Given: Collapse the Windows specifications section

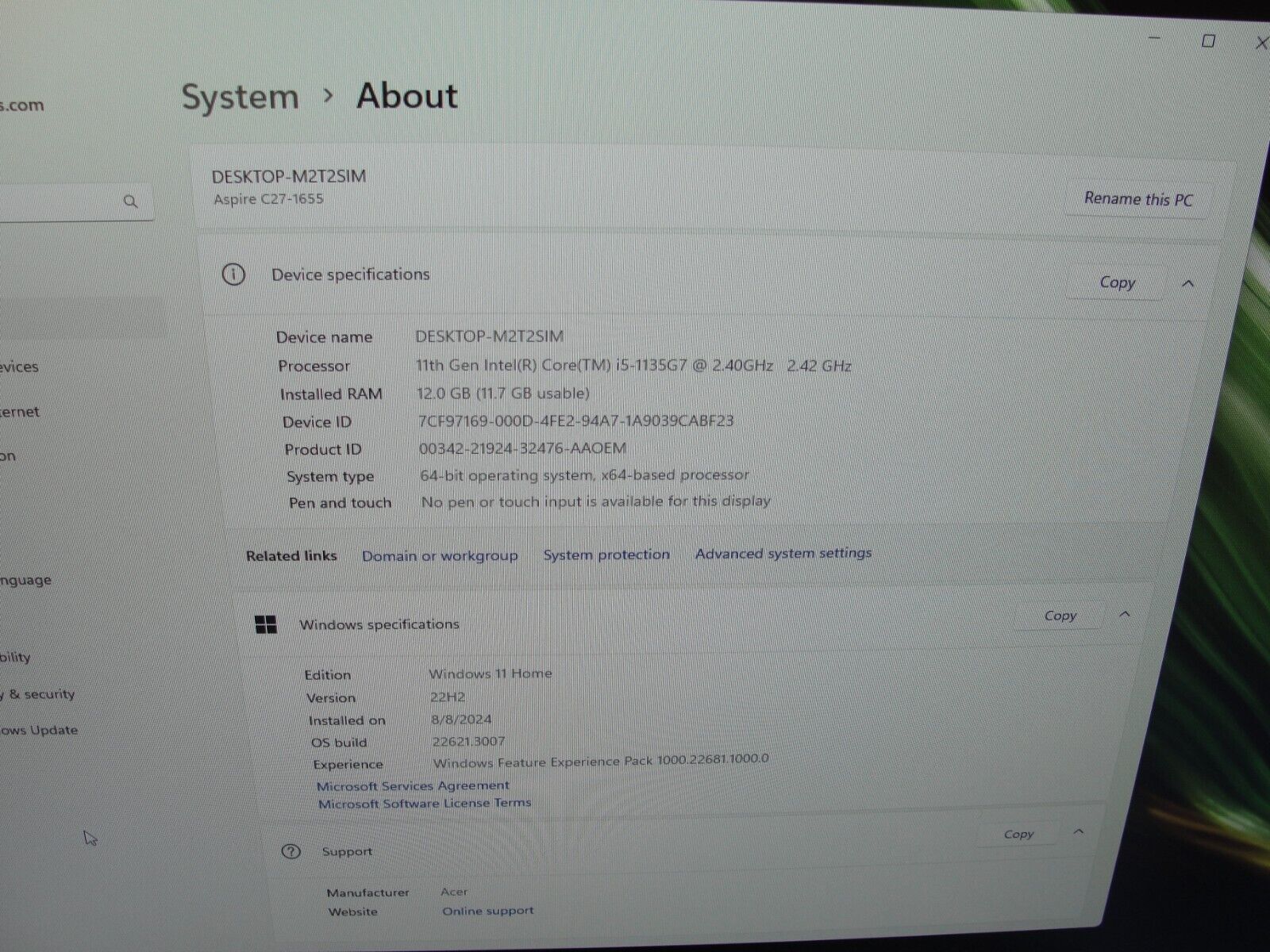Looking at the screenshot, I should (x=1125, y=614).
